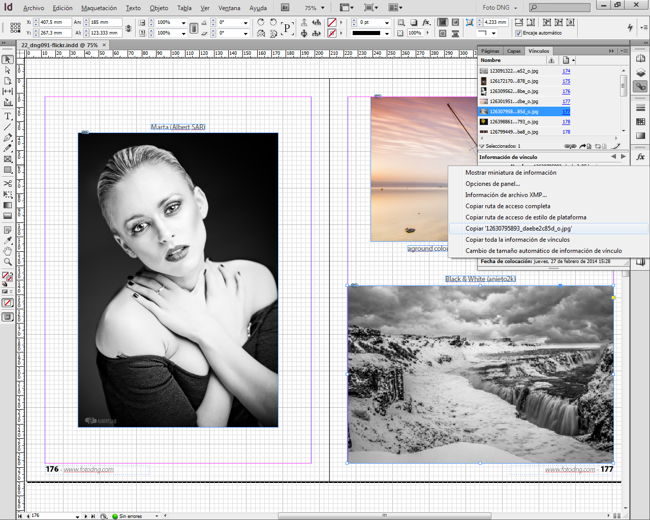Click the stroke color swatch in control bar
The height and width of the screenshot is (520, 650).
tap(332, 33)
